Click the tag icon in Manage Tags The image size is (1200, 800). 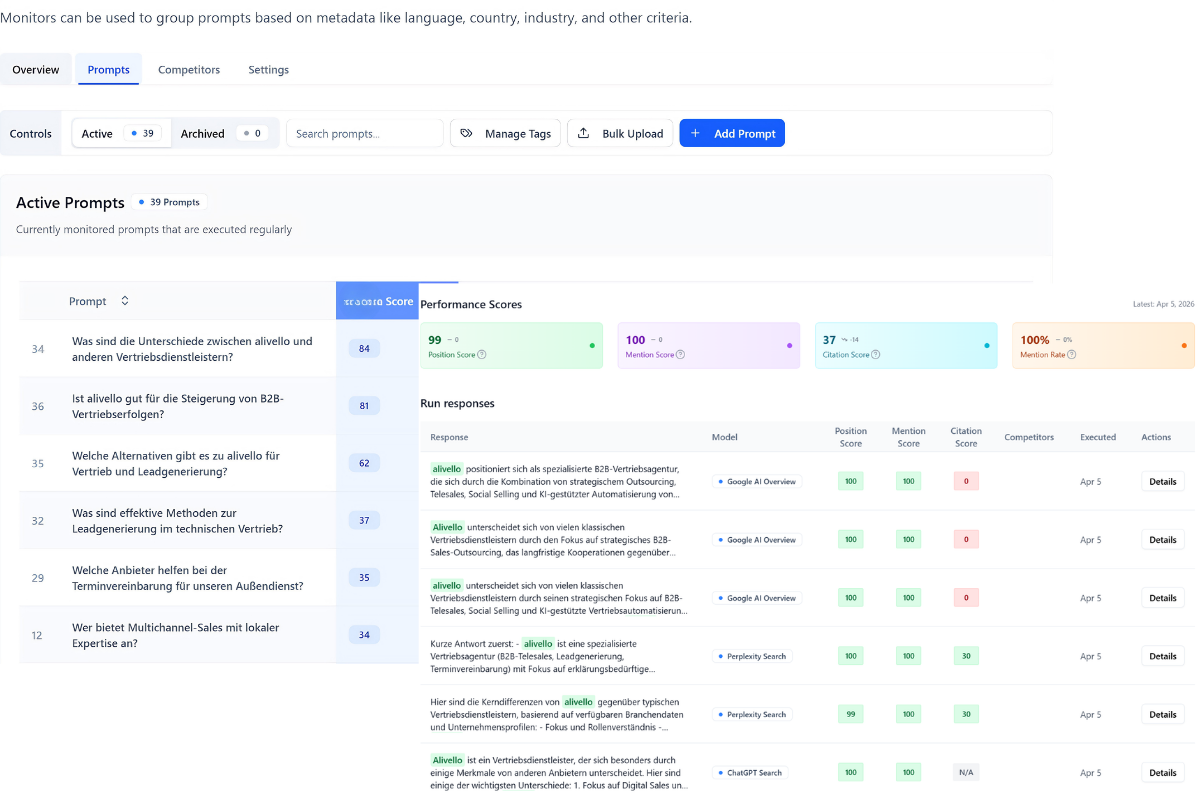466,134
